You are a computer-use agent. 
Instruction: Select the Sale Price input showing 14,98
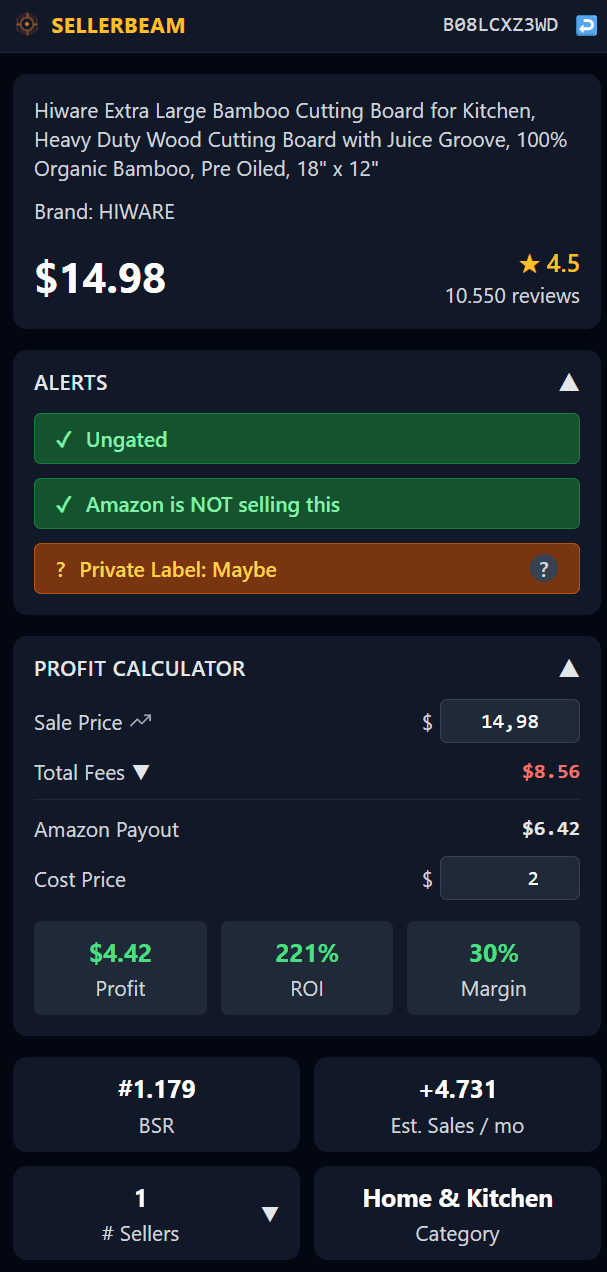coord(510,720)
